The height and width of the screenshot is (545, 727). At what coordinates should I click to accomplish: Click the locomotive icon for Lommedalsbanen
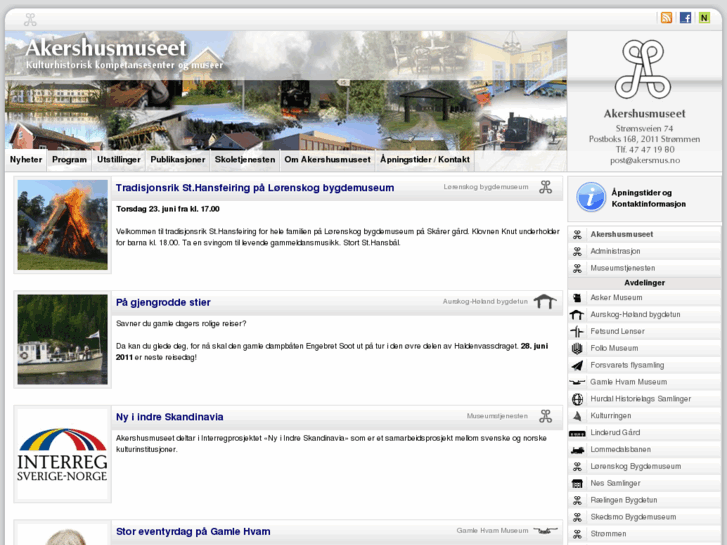coord(577,450)
